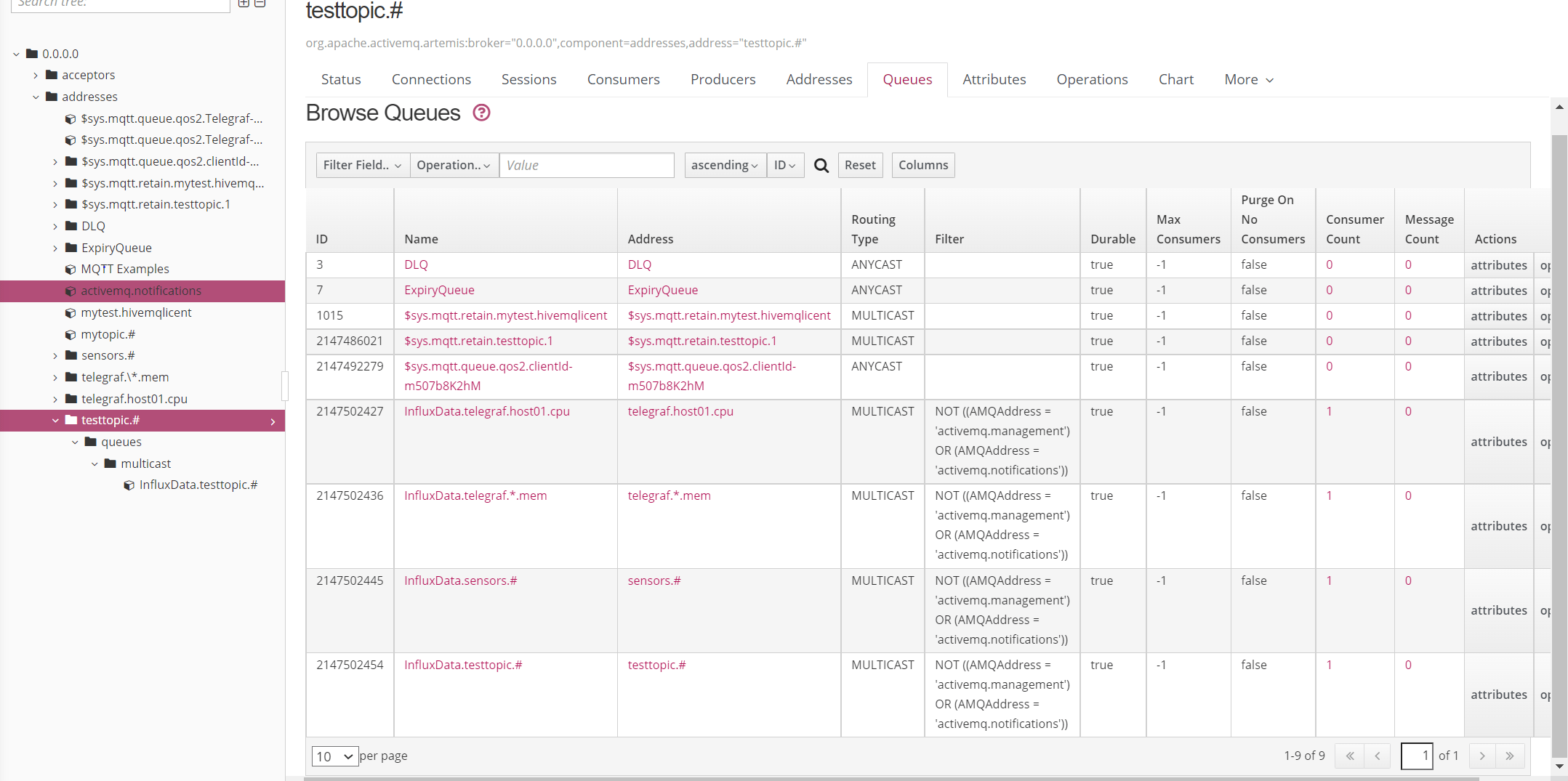
Task: Click the queue icon beside activemq.notifications
Action: click(70, 291)
